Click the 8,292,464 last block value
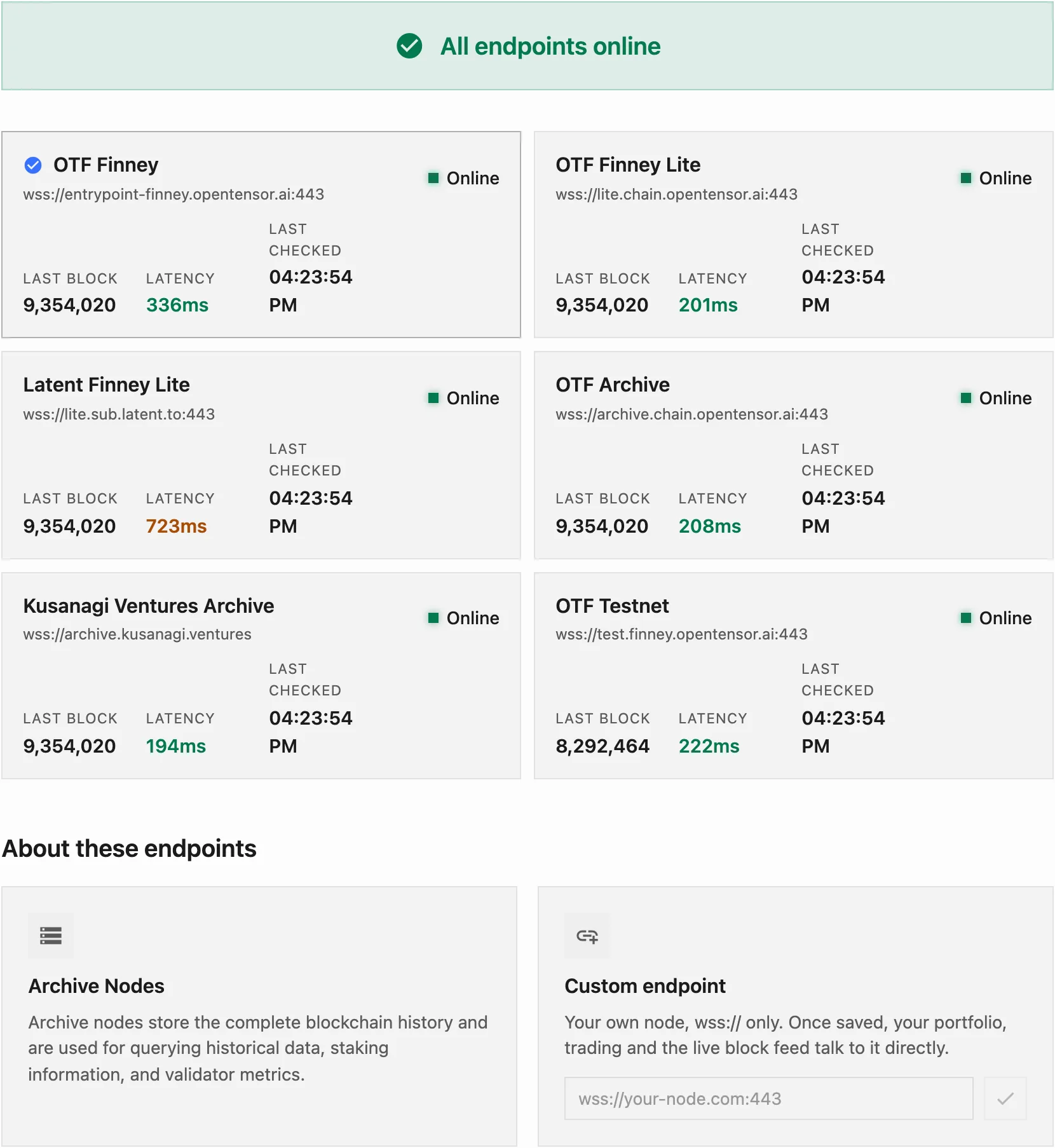 (602, 746)
